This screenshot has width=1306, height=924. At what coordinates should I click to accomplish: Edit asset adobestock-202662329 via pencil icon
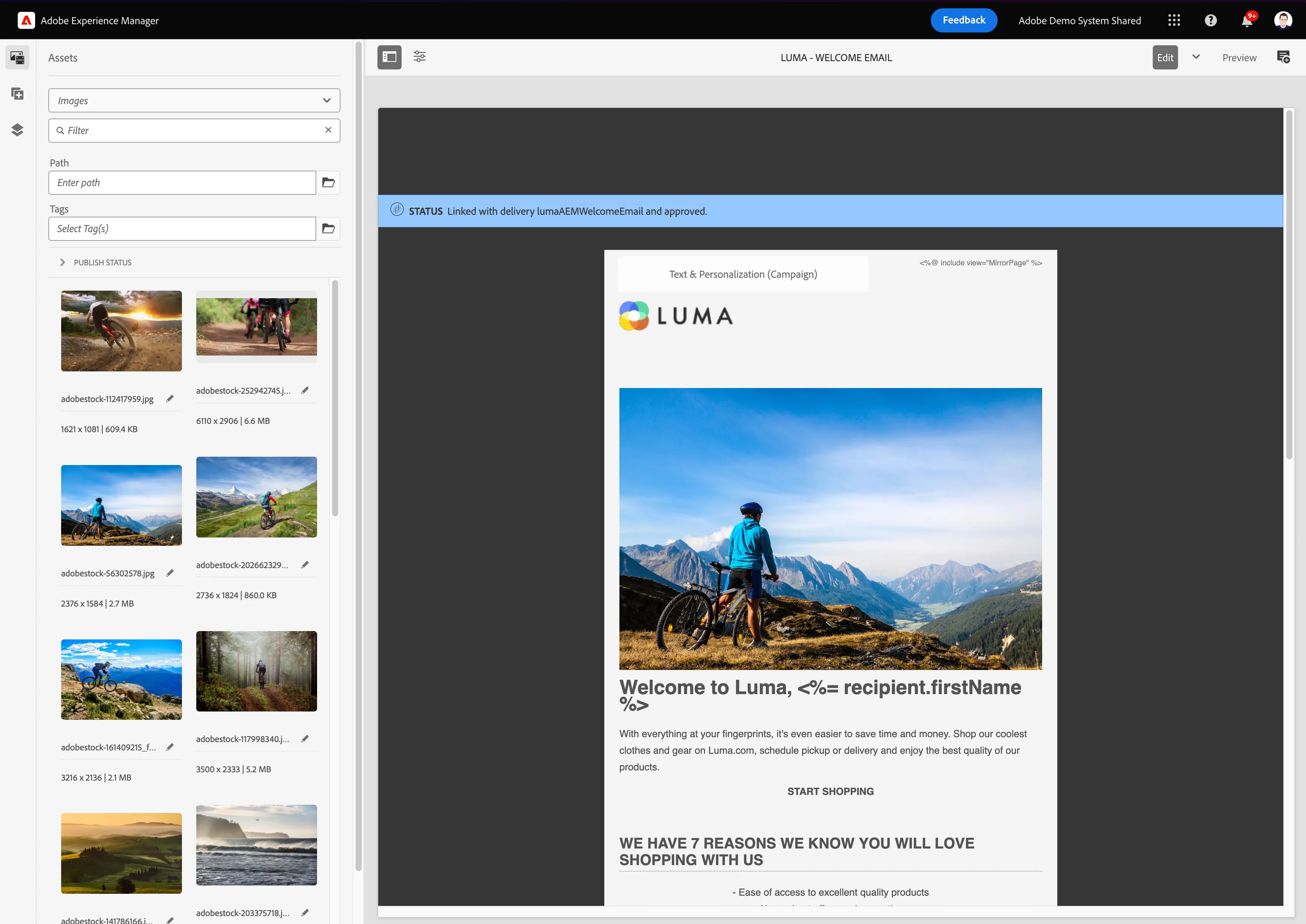[x=305, y=565]
